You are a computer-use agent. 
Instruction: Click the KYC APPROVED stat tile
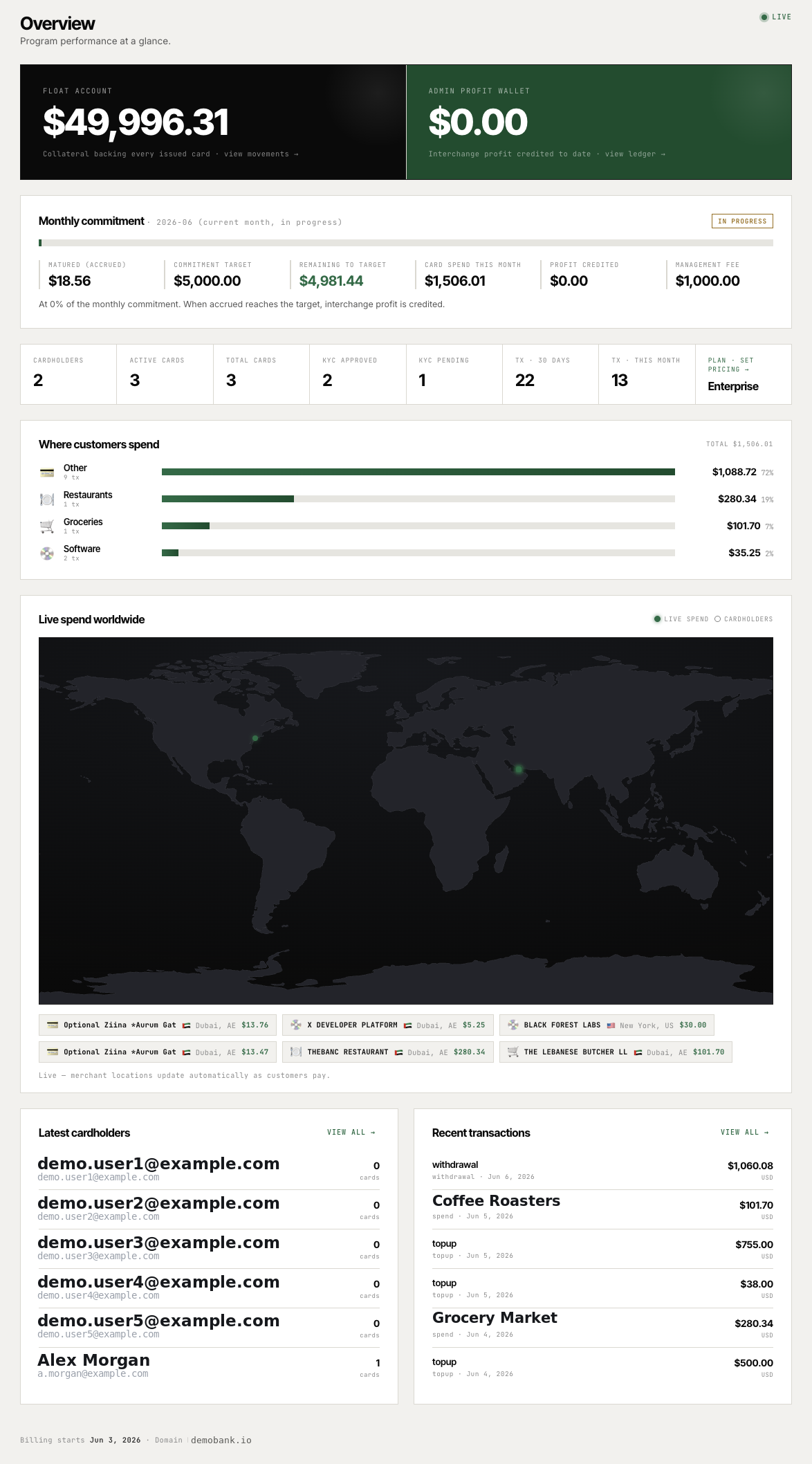coord(358,374)
